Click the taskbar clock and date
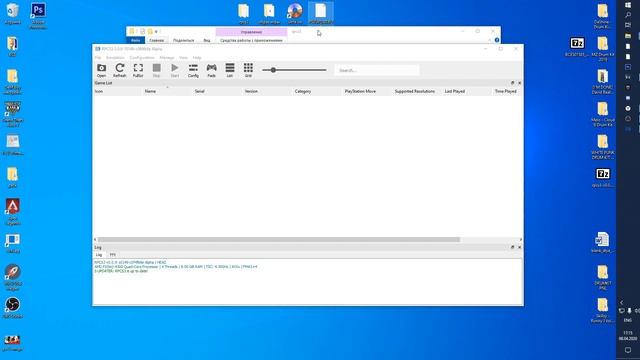Viewport: 640px width, 360px height. click(x=628, y=336)
